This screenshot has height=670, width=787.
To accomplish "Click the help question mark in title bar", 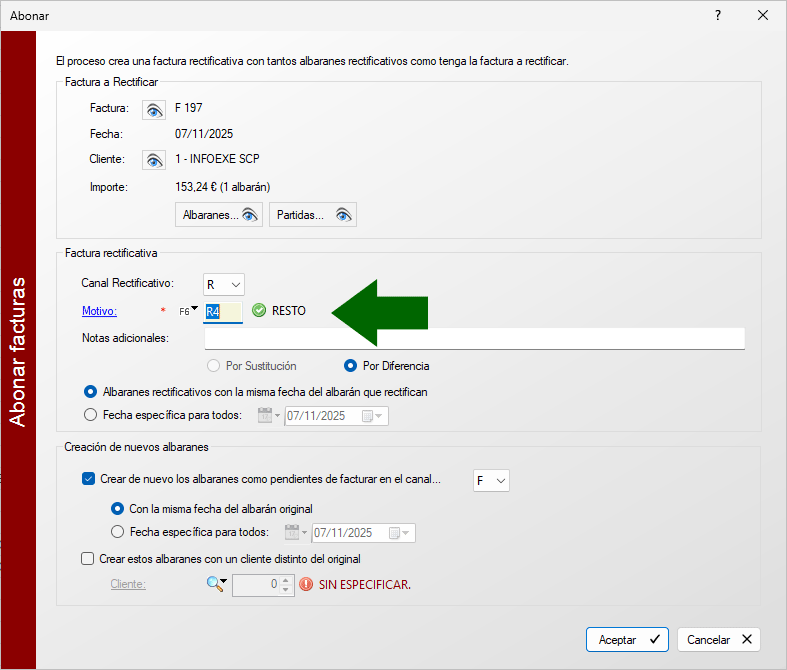I will pyautogui.click(x=718, y=15).
